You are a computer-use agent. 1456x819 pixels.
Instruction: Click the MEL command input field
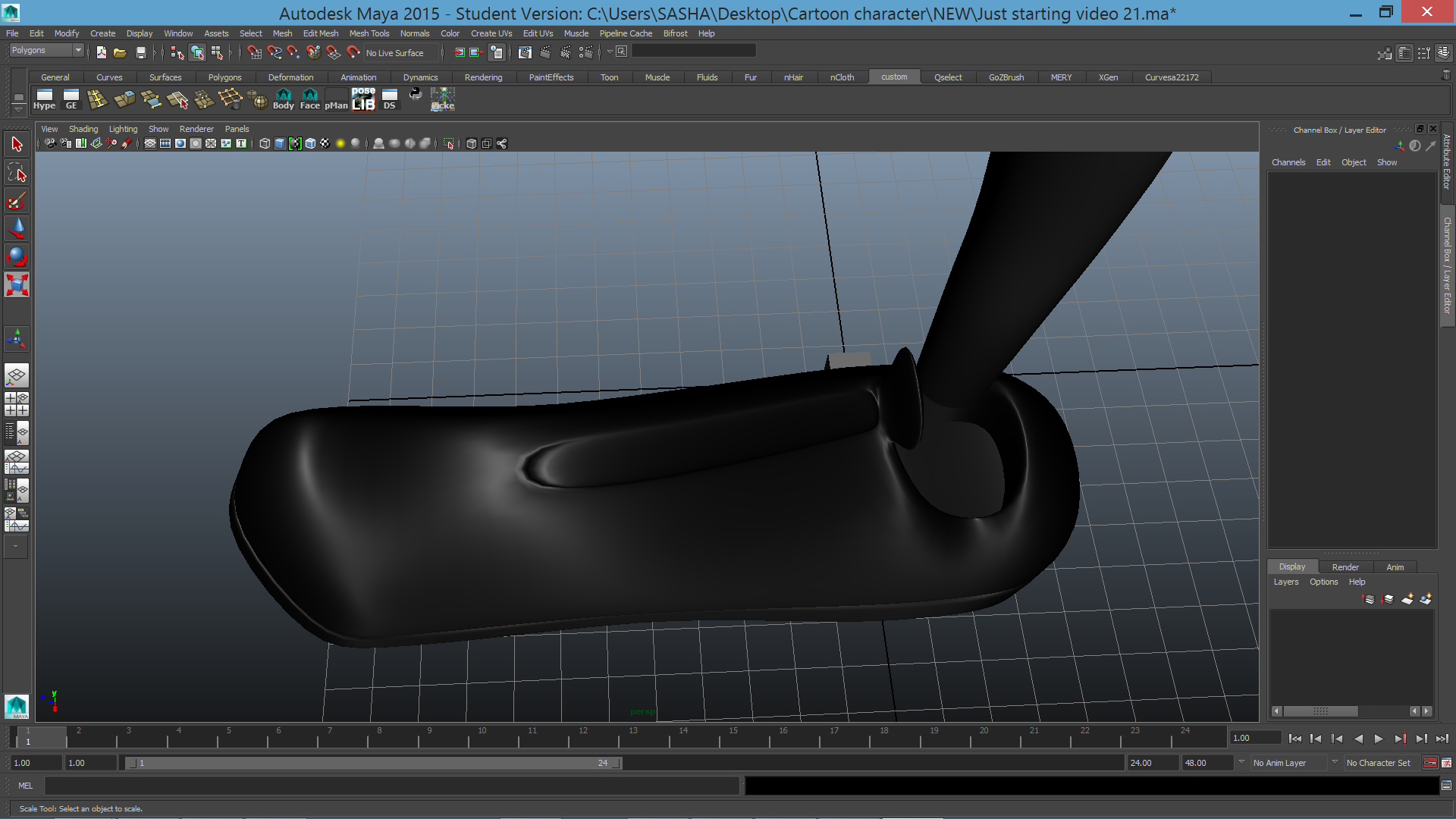[x=391, y=786]
